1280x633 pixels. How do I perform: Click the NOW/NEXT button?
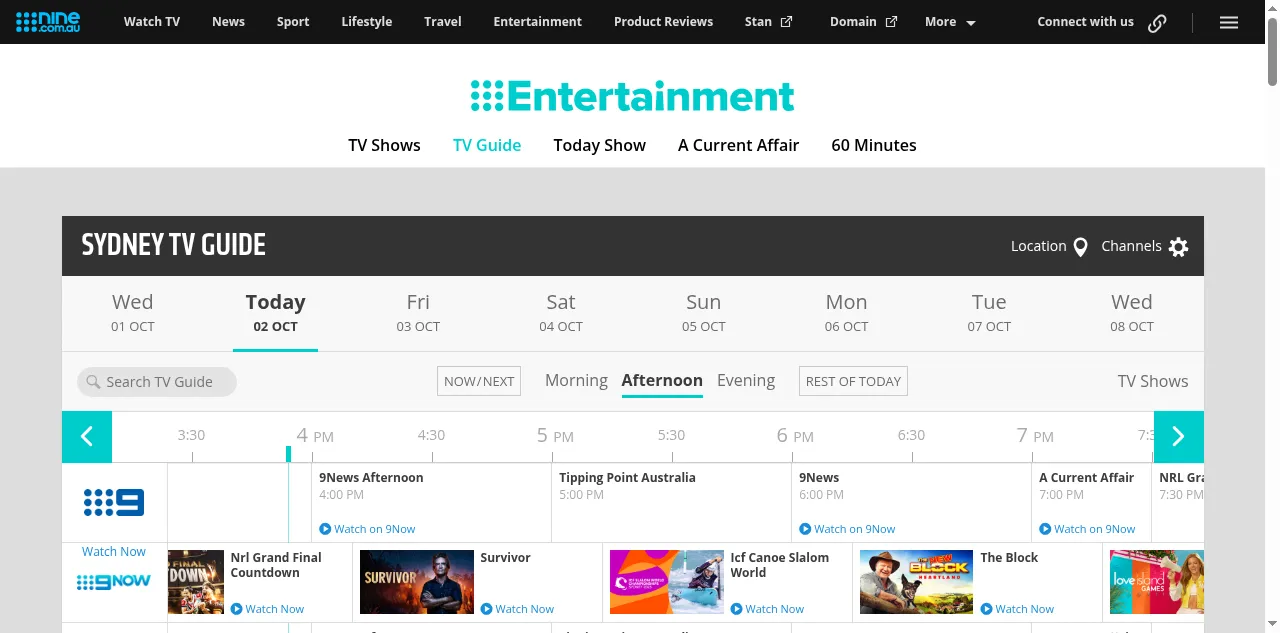[479, 381]
